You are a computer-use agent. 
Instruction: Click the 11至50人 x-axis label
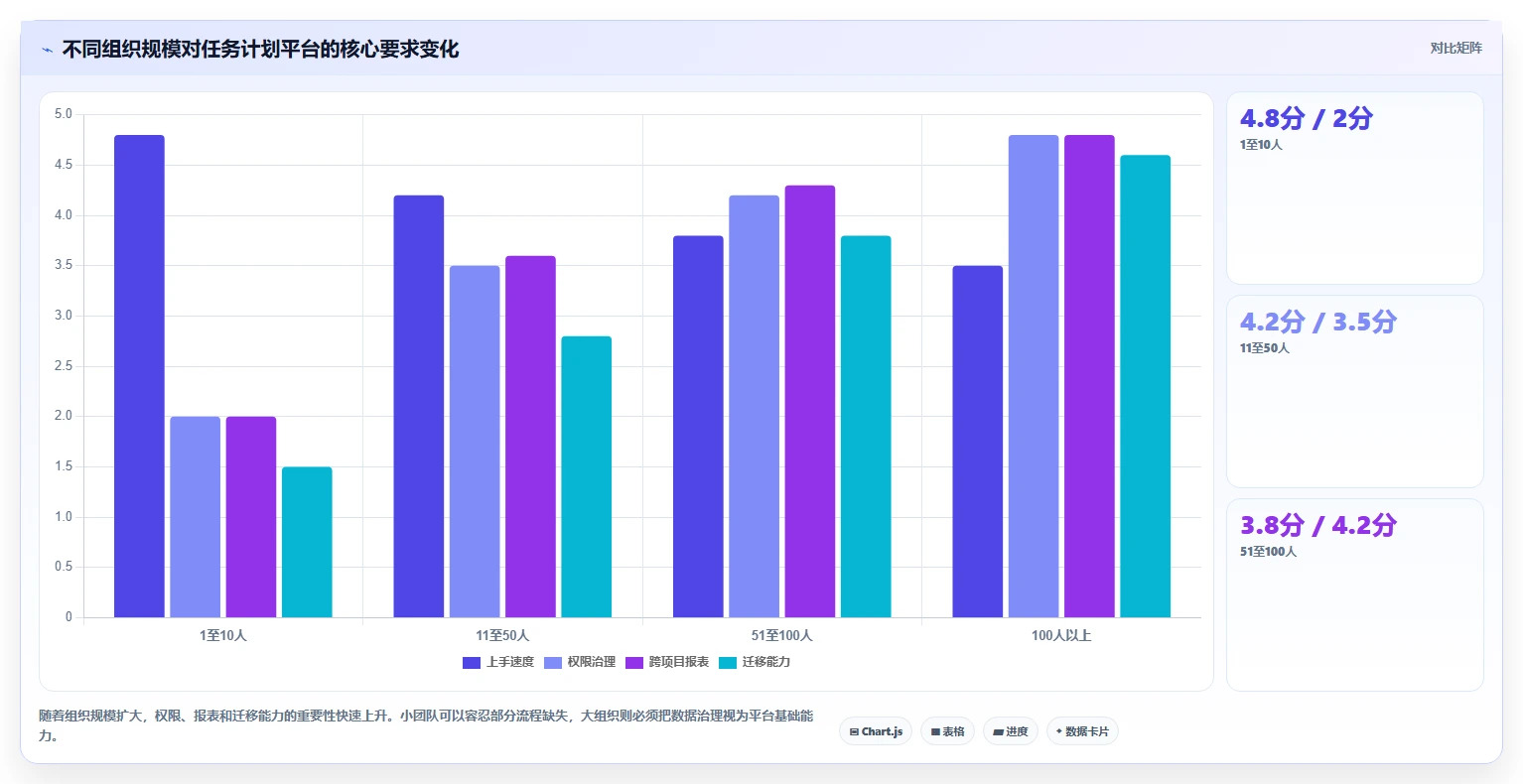[502, 635]
